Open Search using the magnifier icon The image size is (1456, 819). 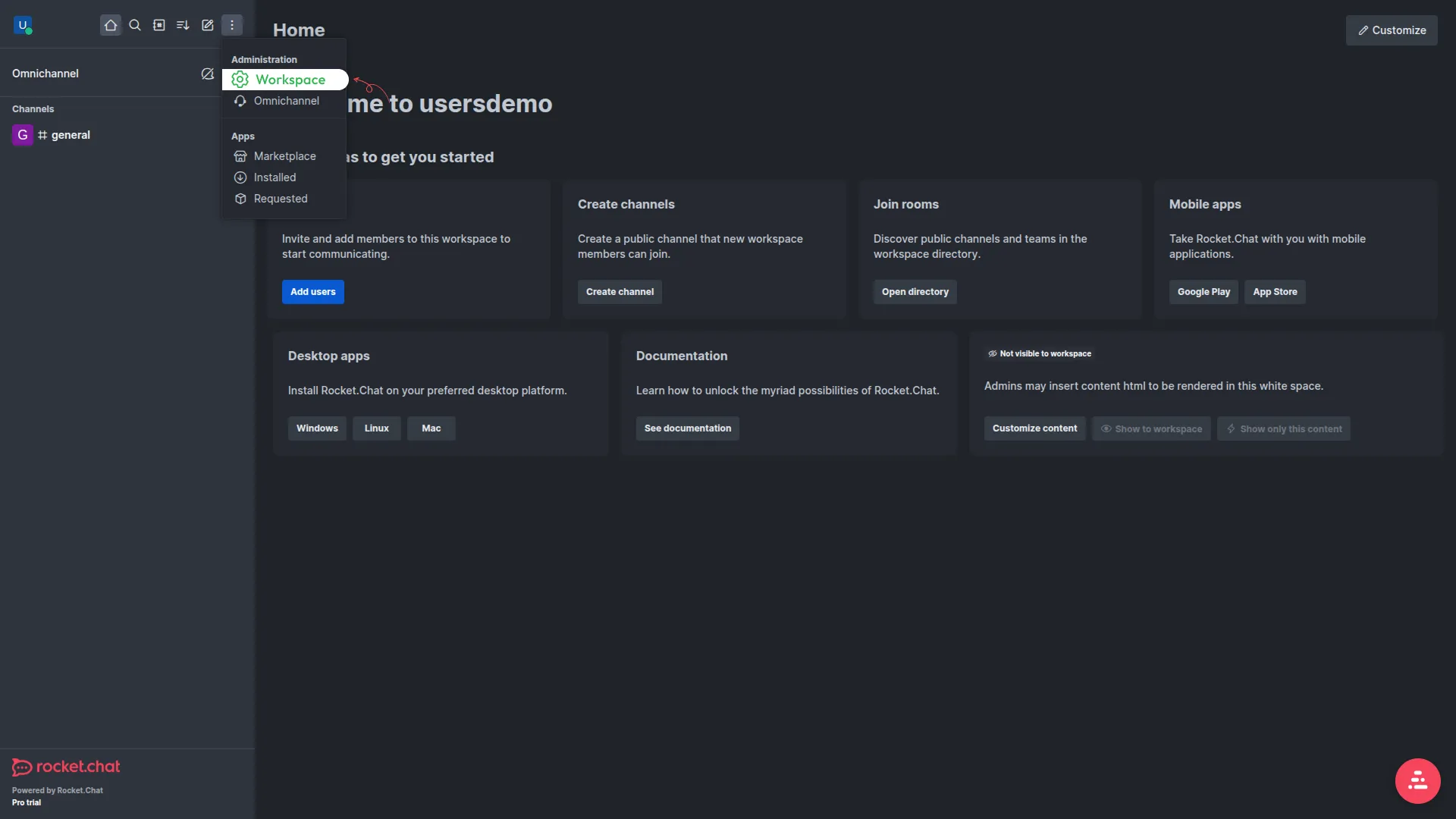pyautogui.click(x=135, y=25)
